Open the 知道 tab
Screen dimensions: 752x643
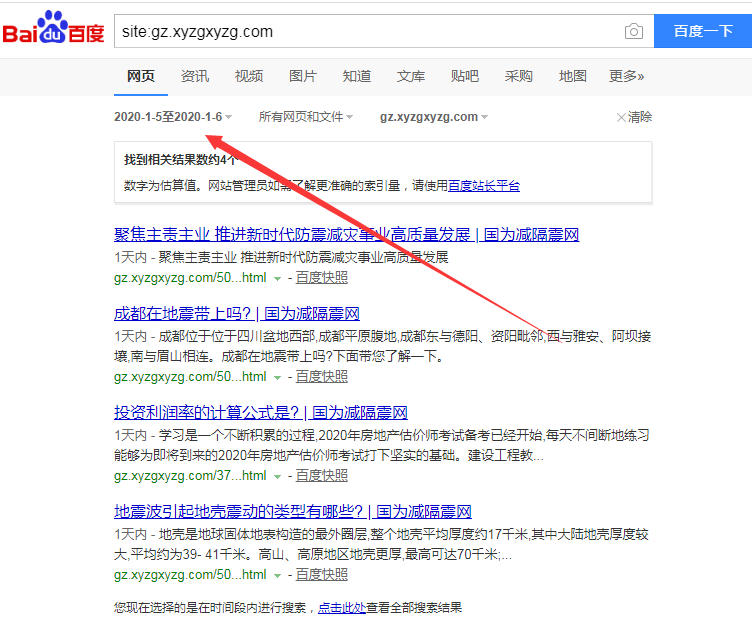coord(356,76)
